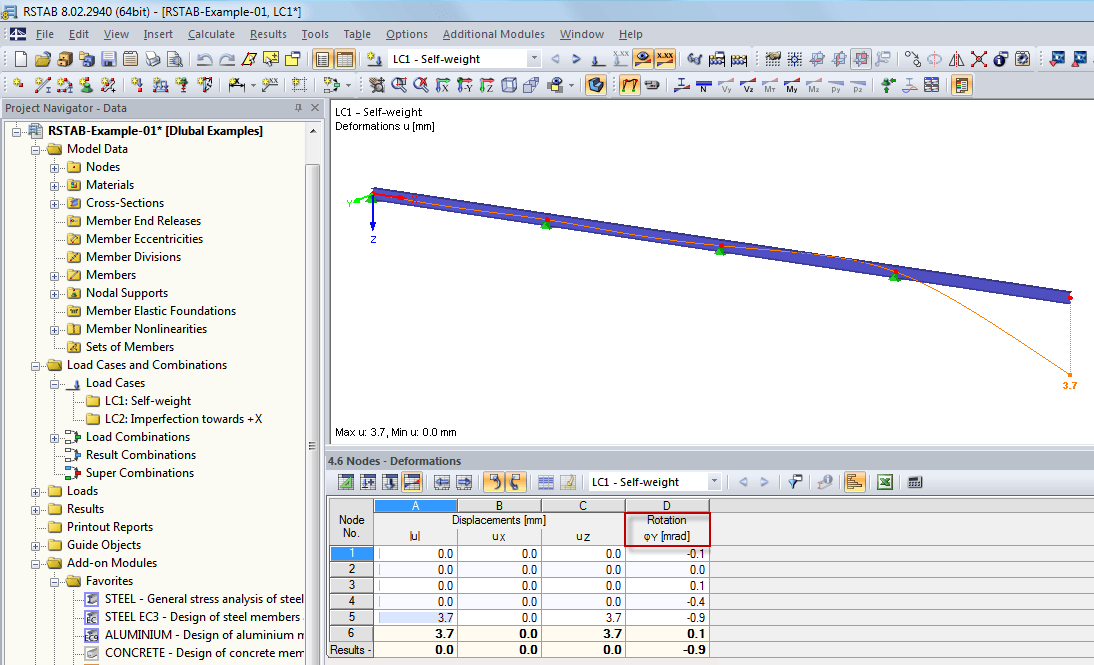Viewport: 1094px width, 665px height.
Task: Click the minus-Y direction view icon
Action: pyautogui.click(x=465, y=85)
